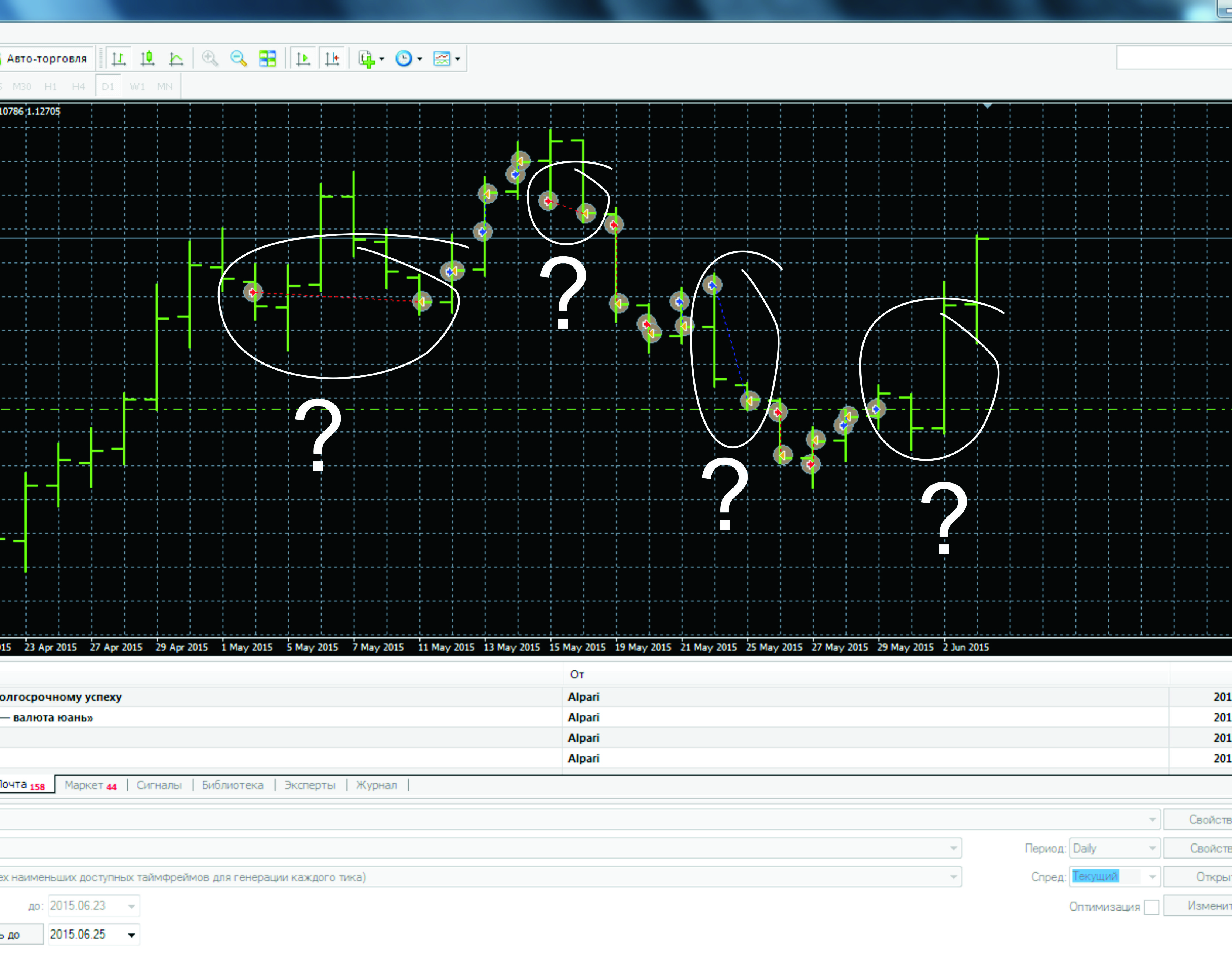
Task: Open the indicators list icon
Action: click(367, 59)
